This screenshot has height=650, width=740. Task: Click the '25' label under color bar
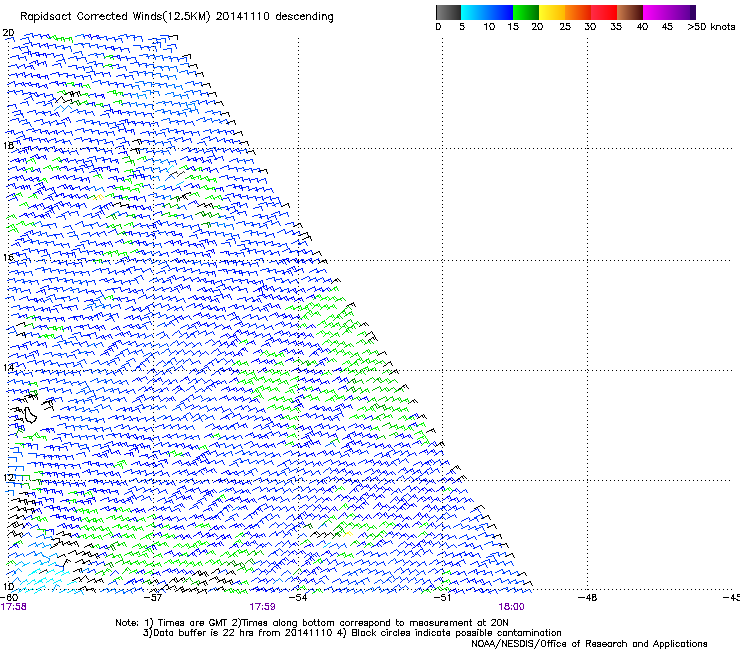[565, 27]
